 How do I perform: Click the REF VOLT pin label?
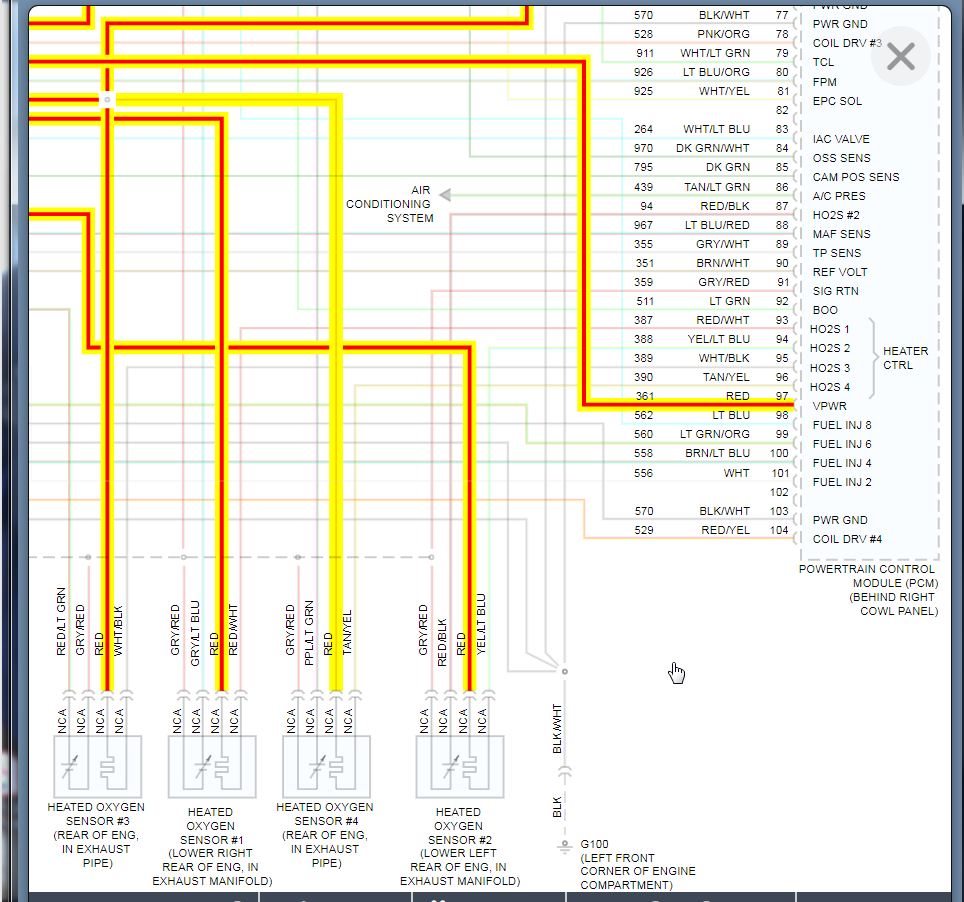click(839, 272)
